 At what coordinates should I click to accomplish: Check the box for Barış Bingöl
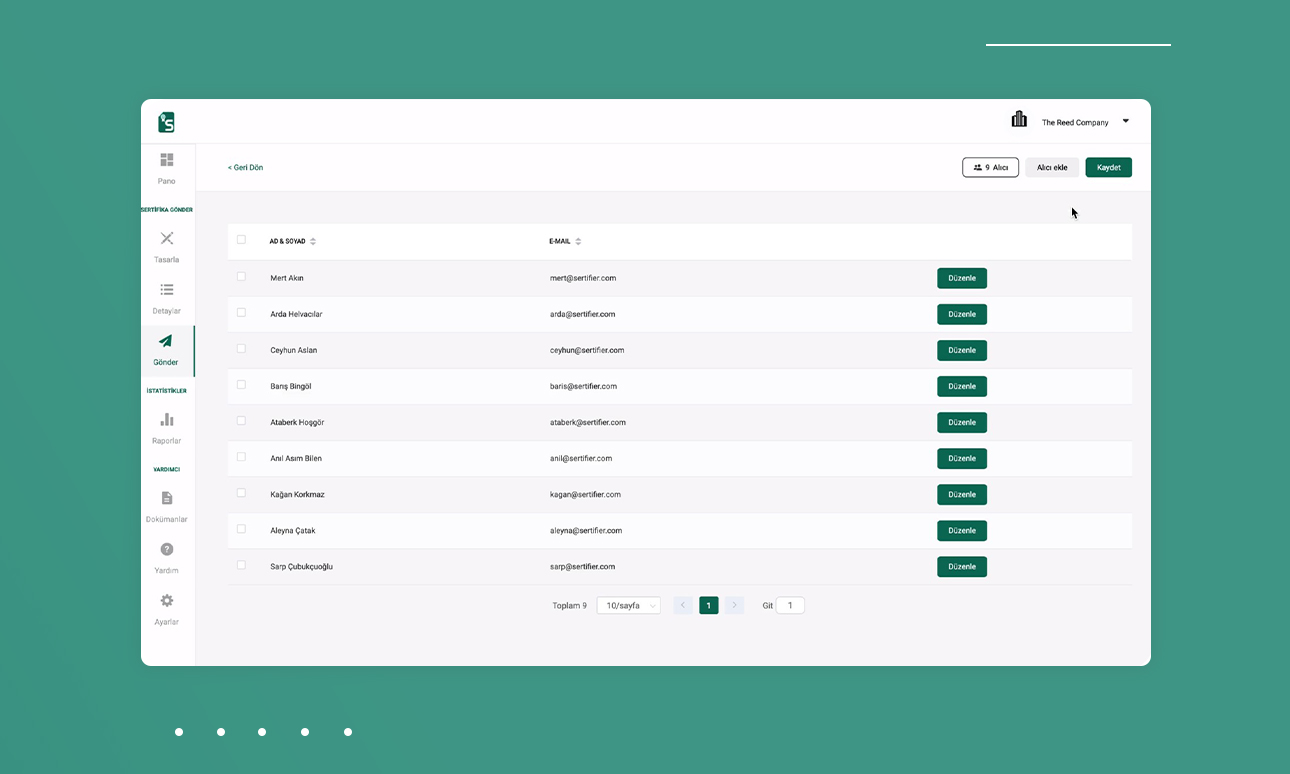[x=241, y=385]
